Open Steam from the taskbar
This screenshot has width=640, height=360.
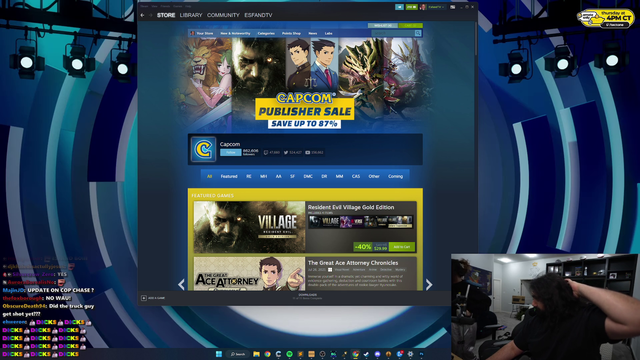pos(366,354)
